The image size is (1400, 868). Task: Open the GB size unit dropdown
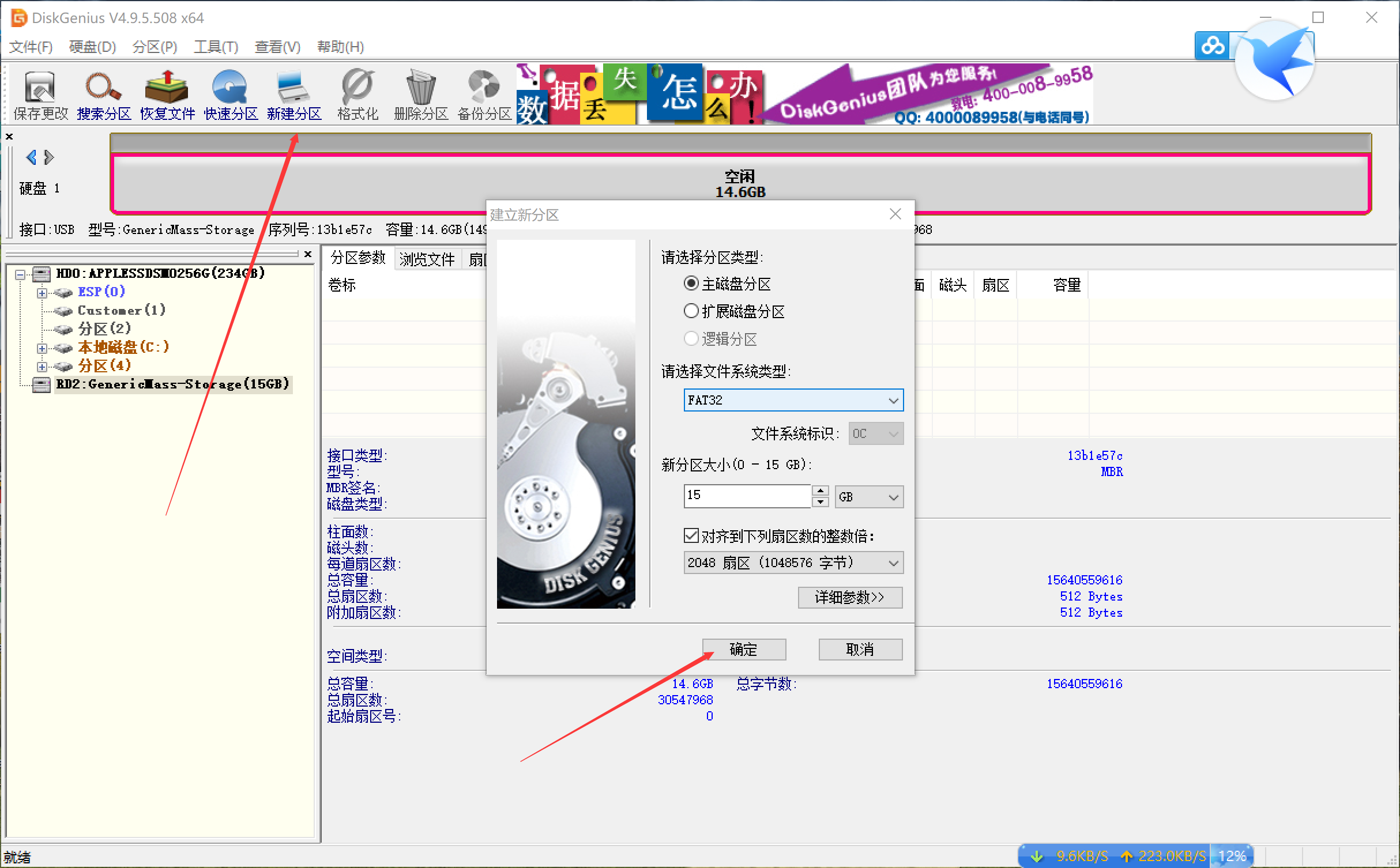point(869,497)
